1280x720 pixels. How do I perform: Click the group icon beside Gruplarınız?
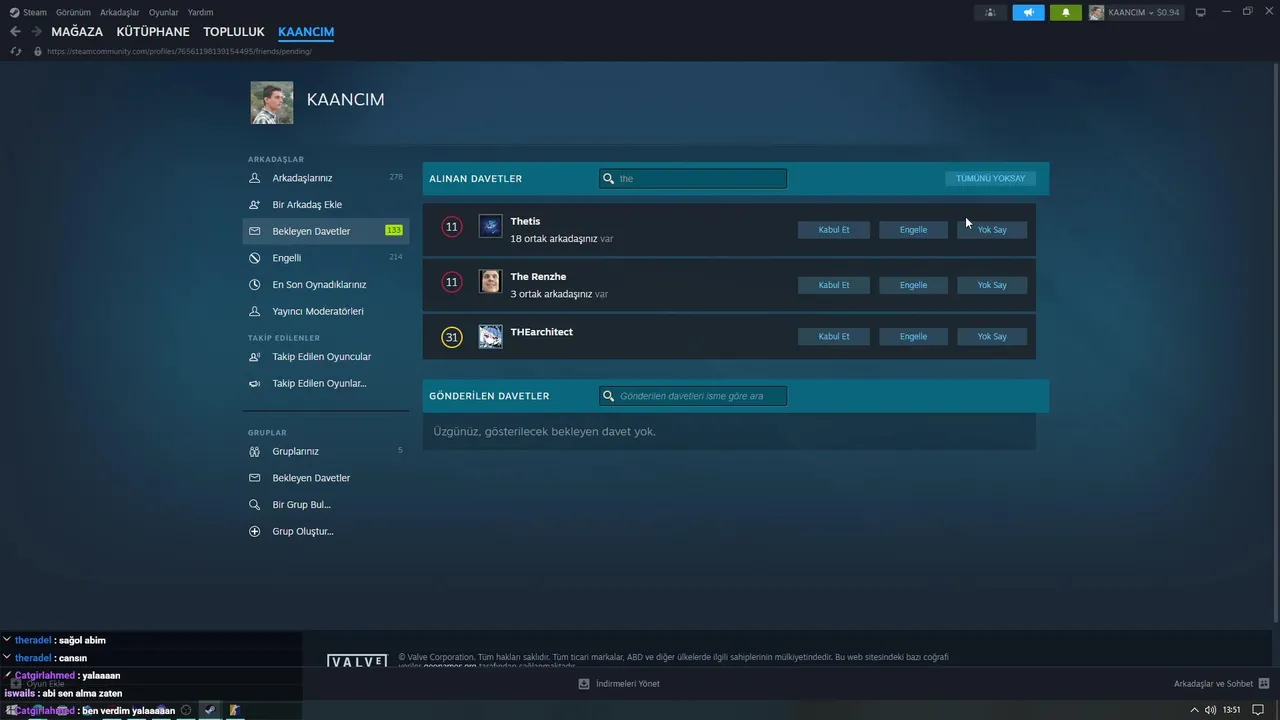pos(254,451)
